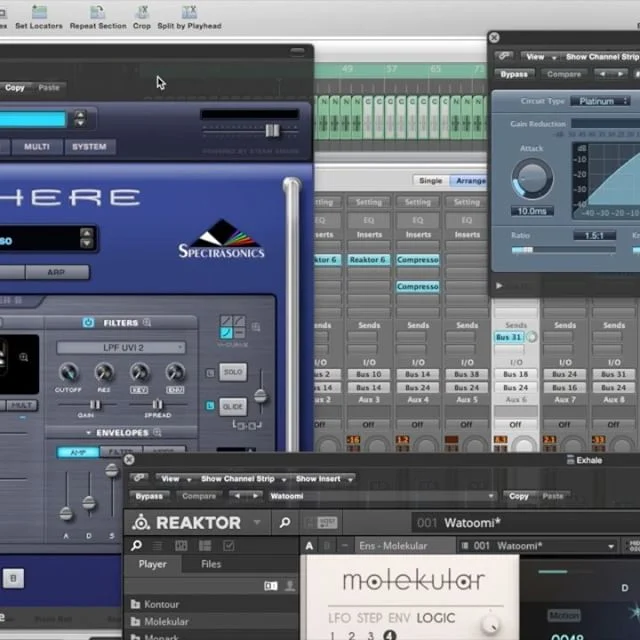Open the Files tab in Reaktor browser

click(211, 564)
